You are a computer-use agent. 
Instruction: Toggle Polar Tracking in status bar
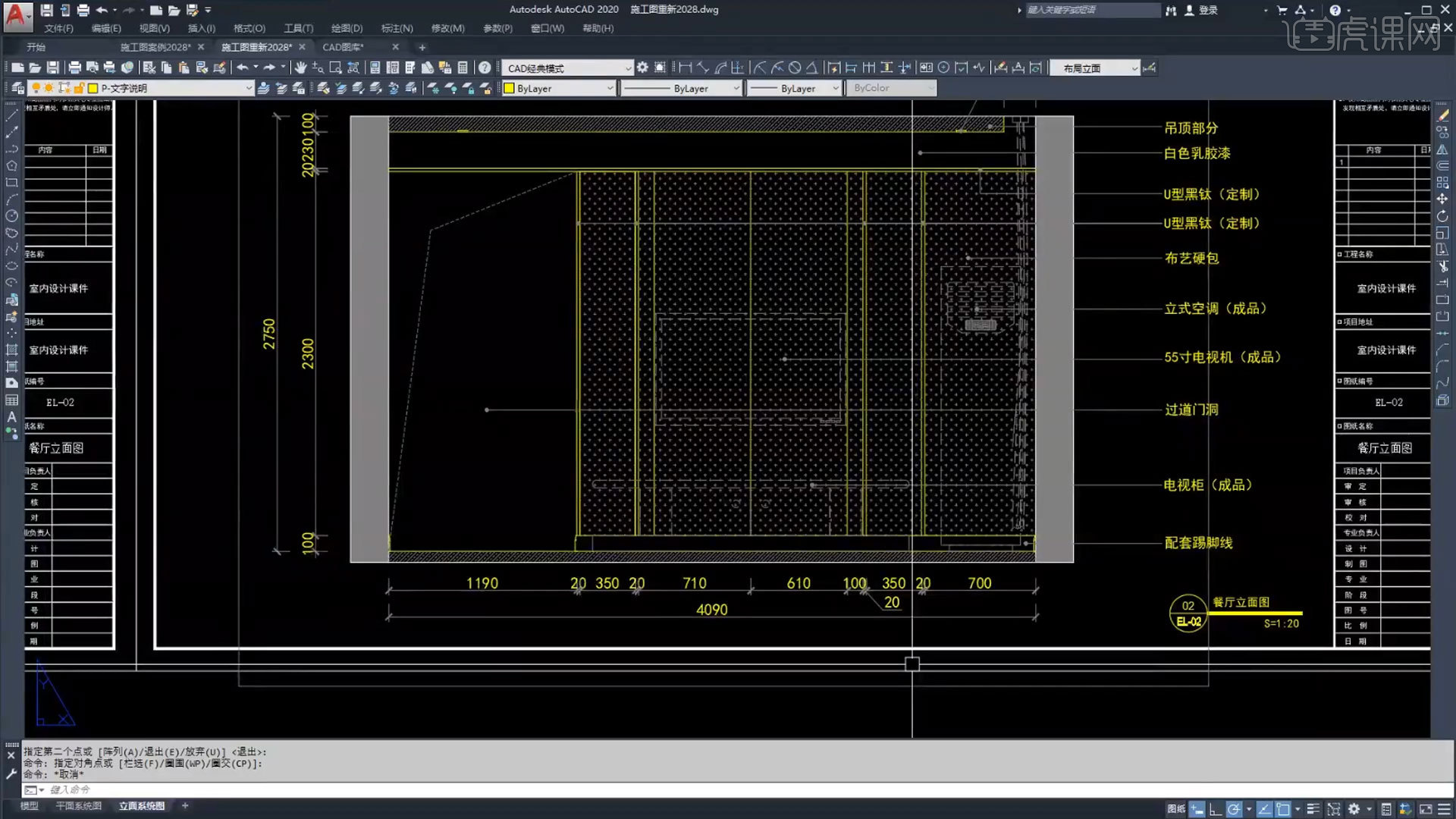click(1234, 809)
